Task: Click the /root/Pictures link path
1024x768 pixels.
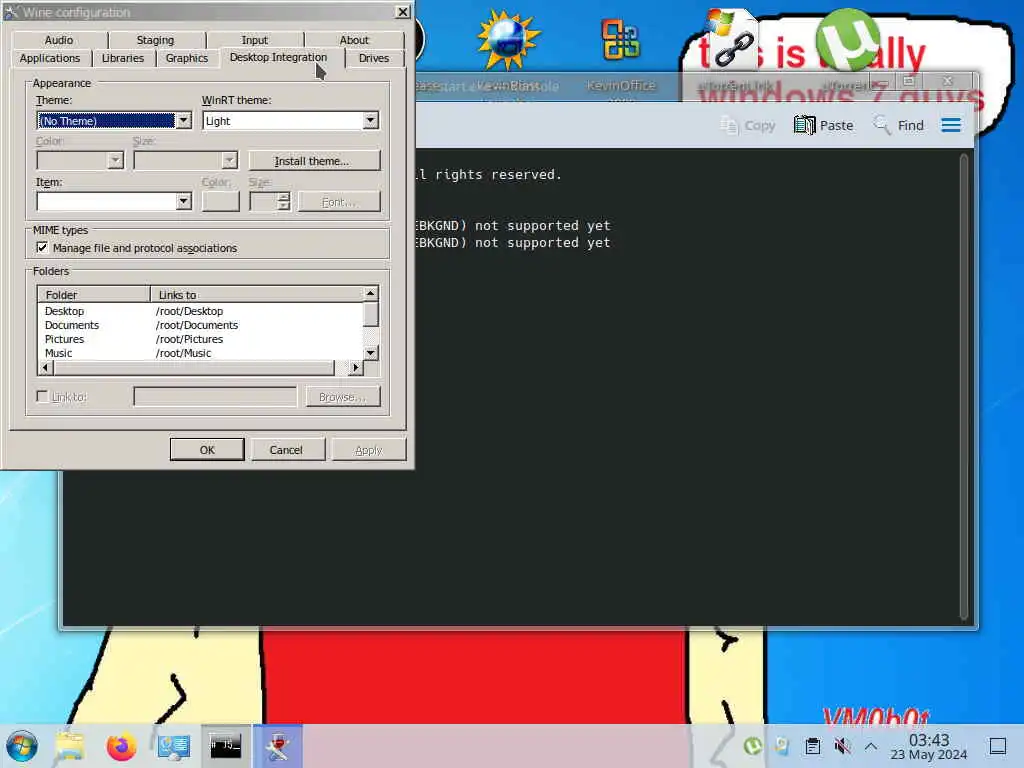Action: (x=189, y=339)
